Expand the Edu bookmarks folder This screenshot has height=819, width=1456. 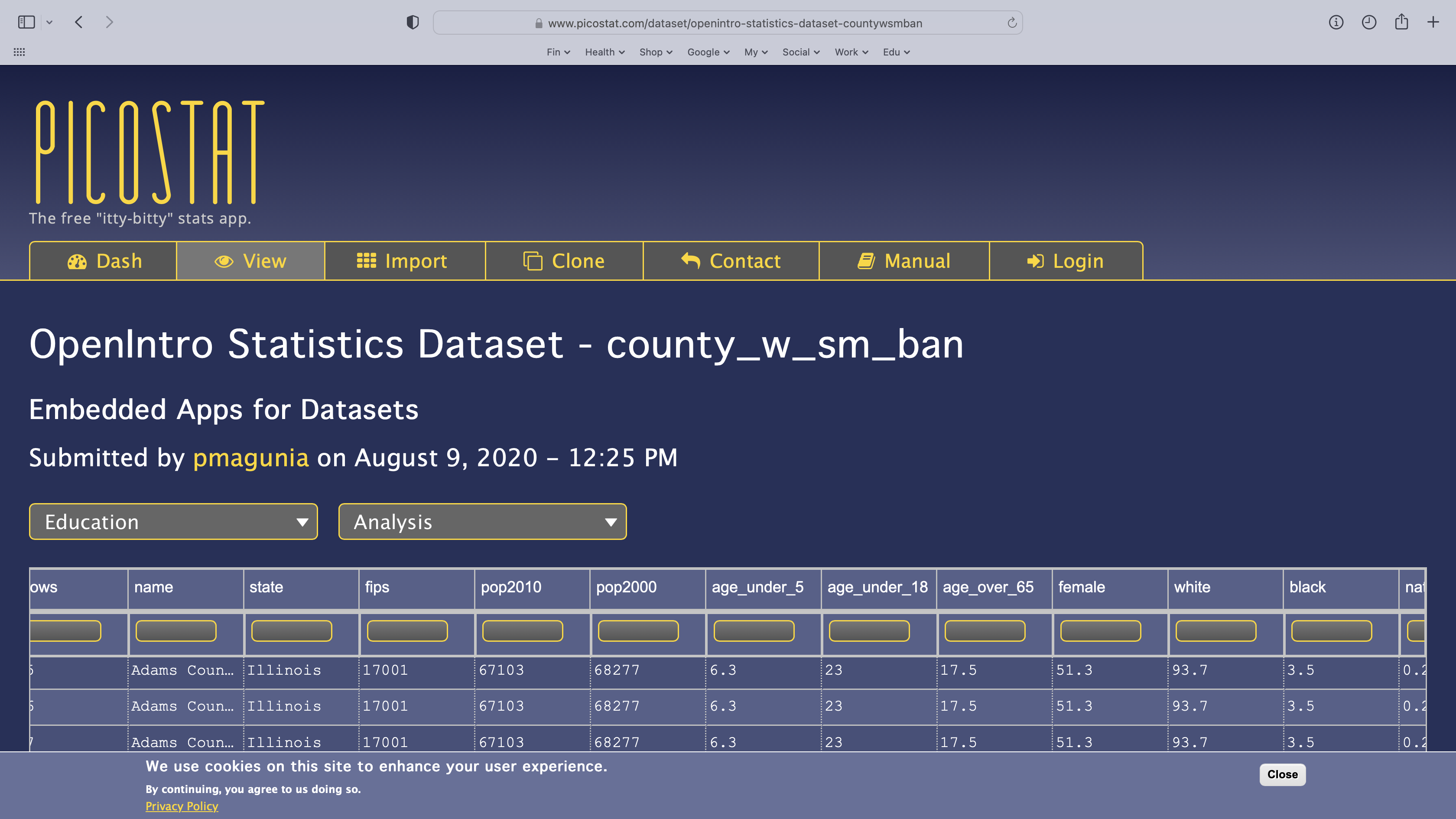(x=897, y=52)
